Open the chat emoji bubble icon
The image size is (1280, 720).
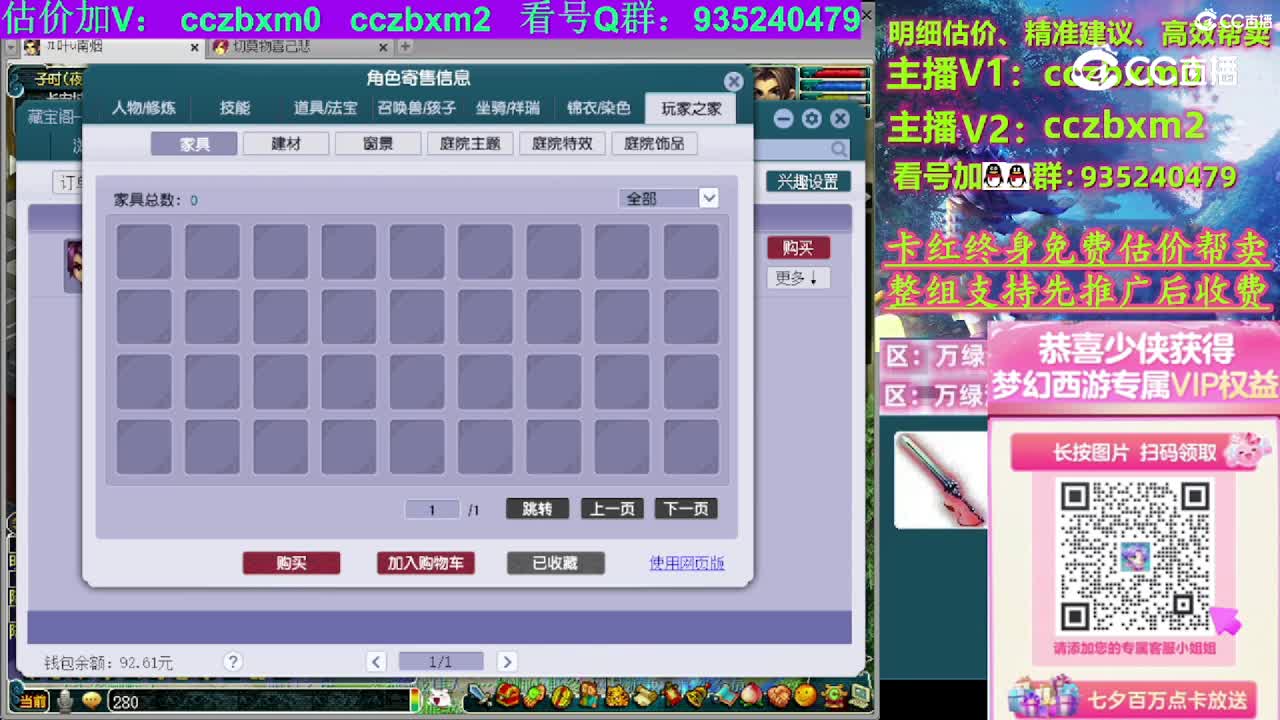click(x=92, y=701)
